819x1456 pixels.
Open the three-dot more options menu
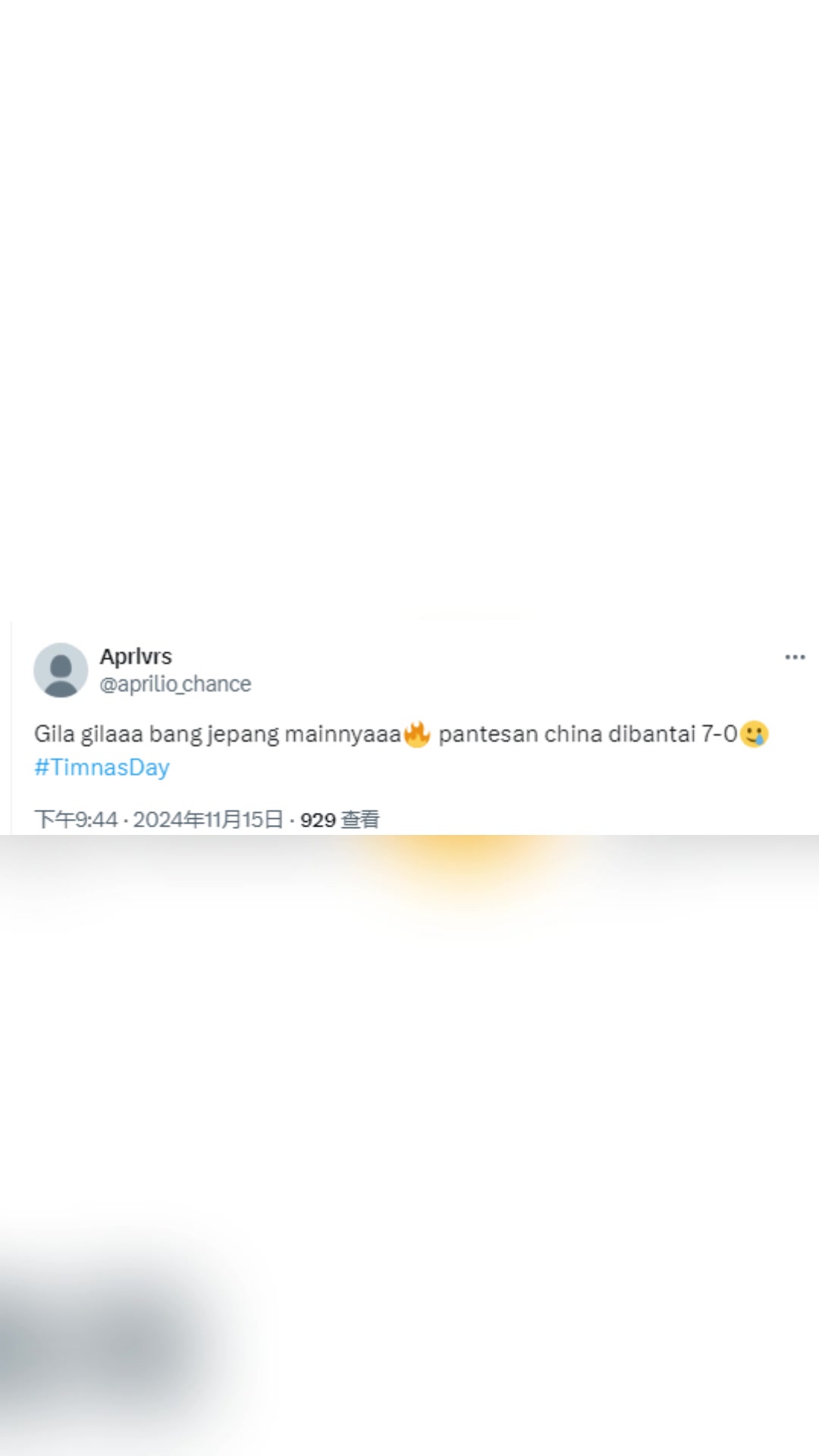pyautogui.click(x=795, y=657)
